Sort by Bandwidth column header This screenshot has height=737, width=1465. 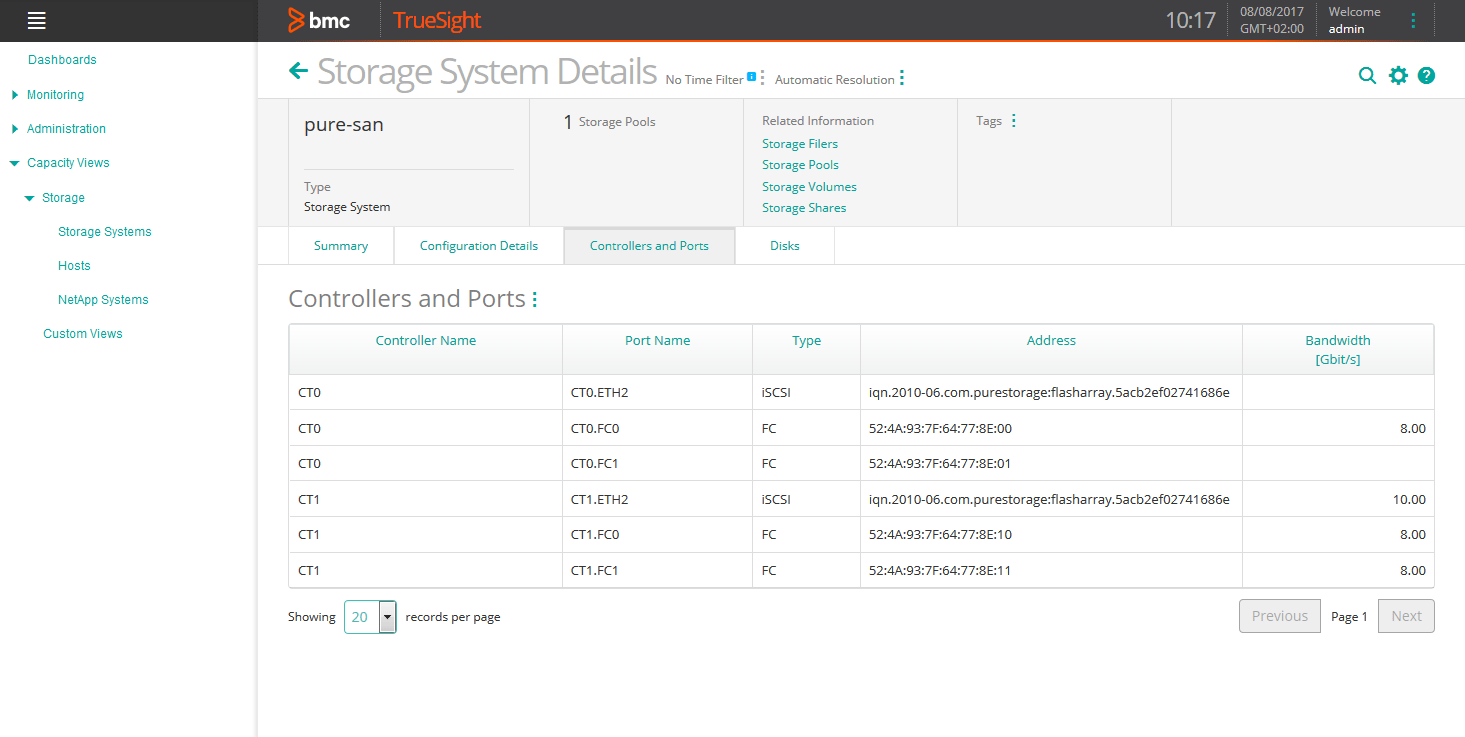point(1338,349)
